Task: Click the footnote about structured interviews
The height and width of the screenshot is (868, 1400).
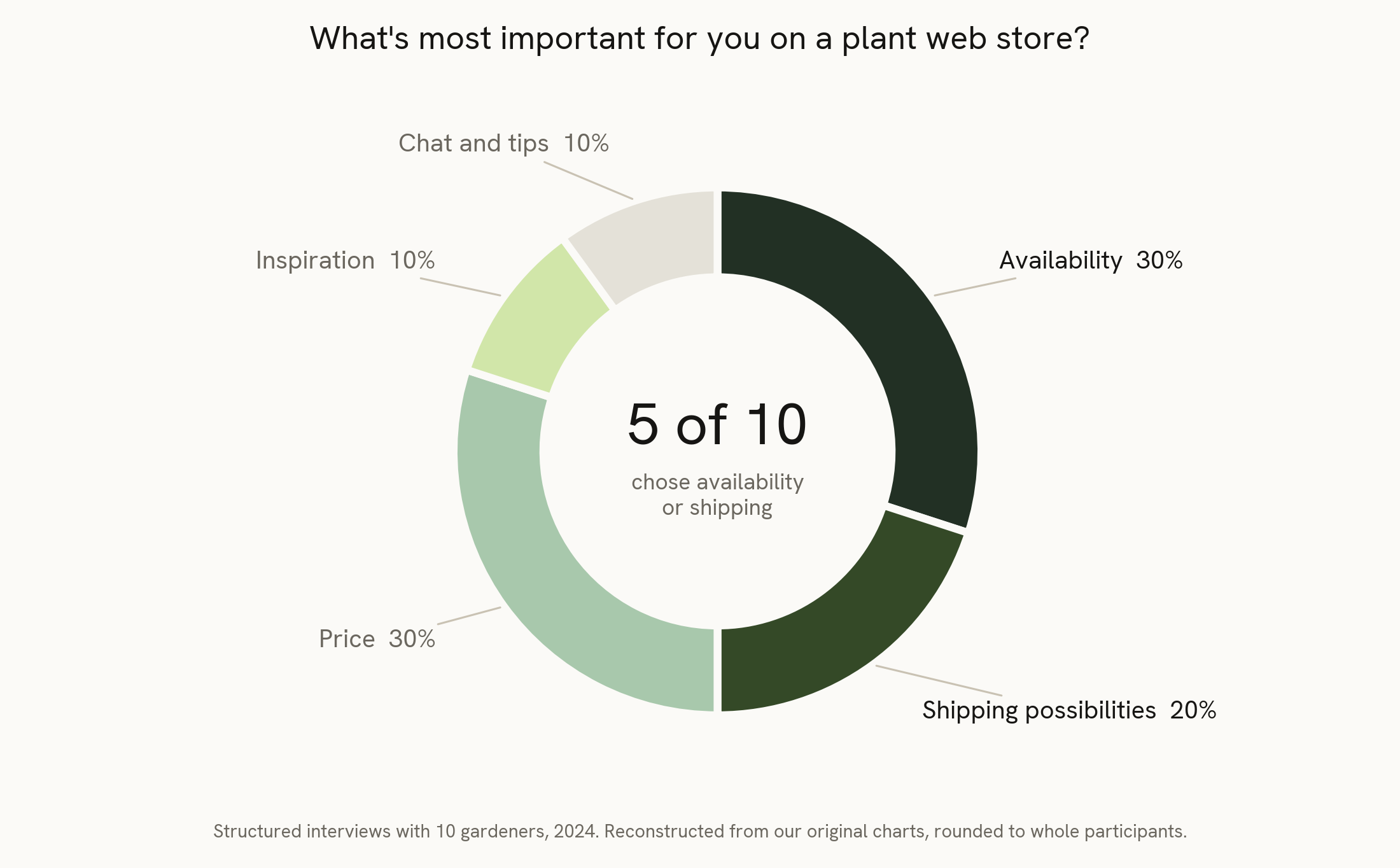Action: pos(700,831)
